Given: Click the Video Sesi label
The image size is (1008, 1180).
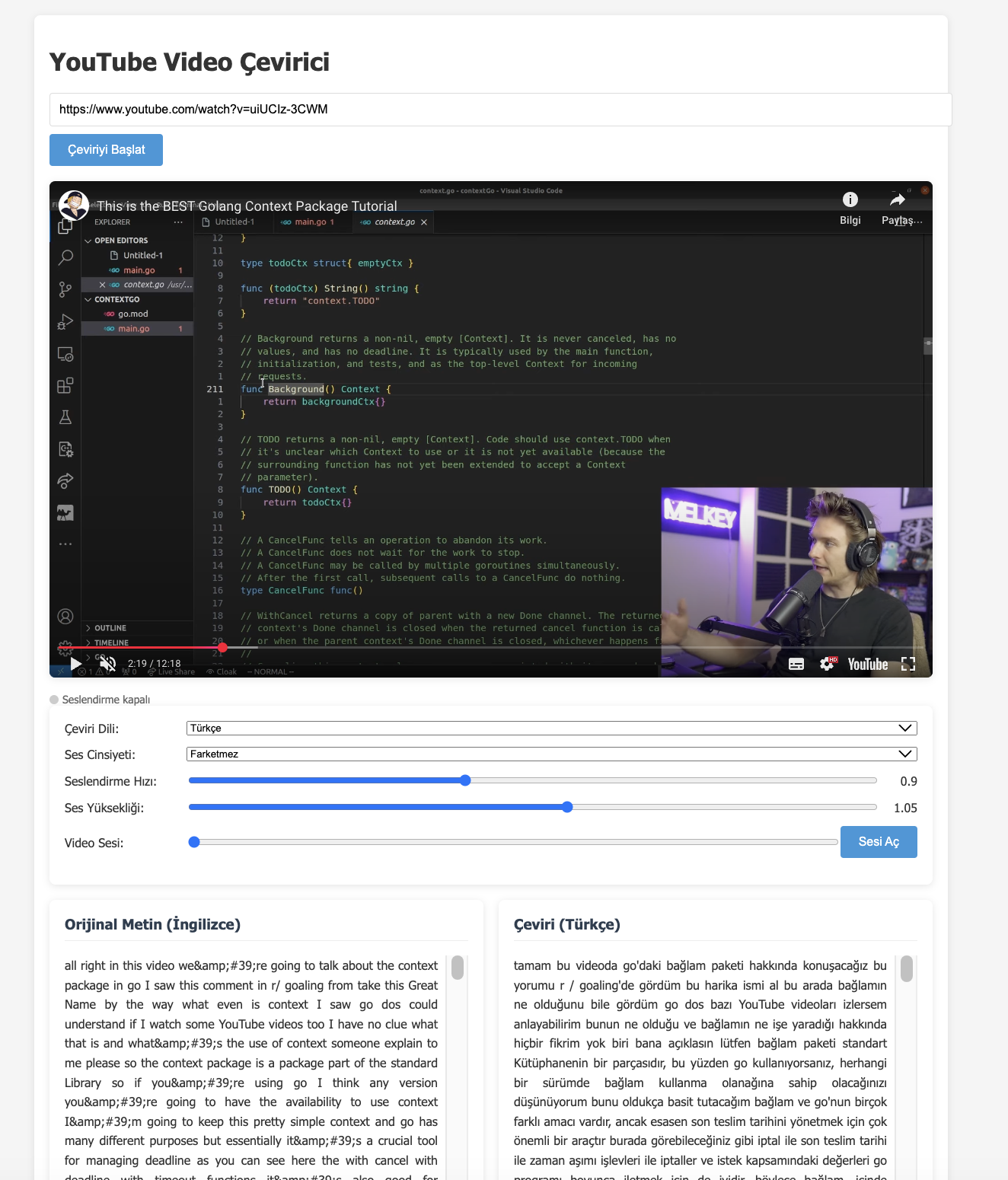Looking at the screenshot, I should [94, 844].
